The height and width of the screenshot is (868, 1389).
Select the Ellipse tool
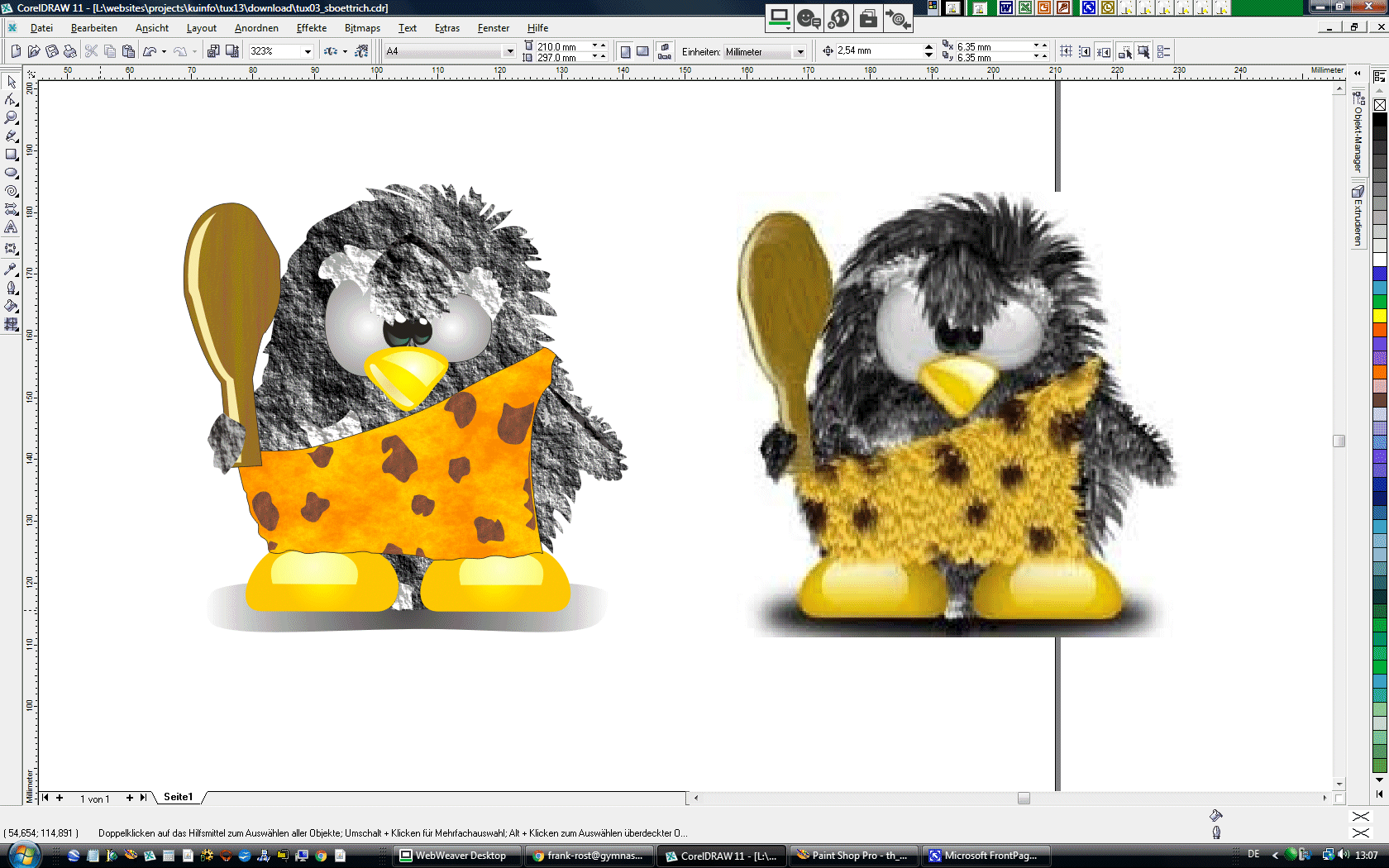tap(12, 173)
